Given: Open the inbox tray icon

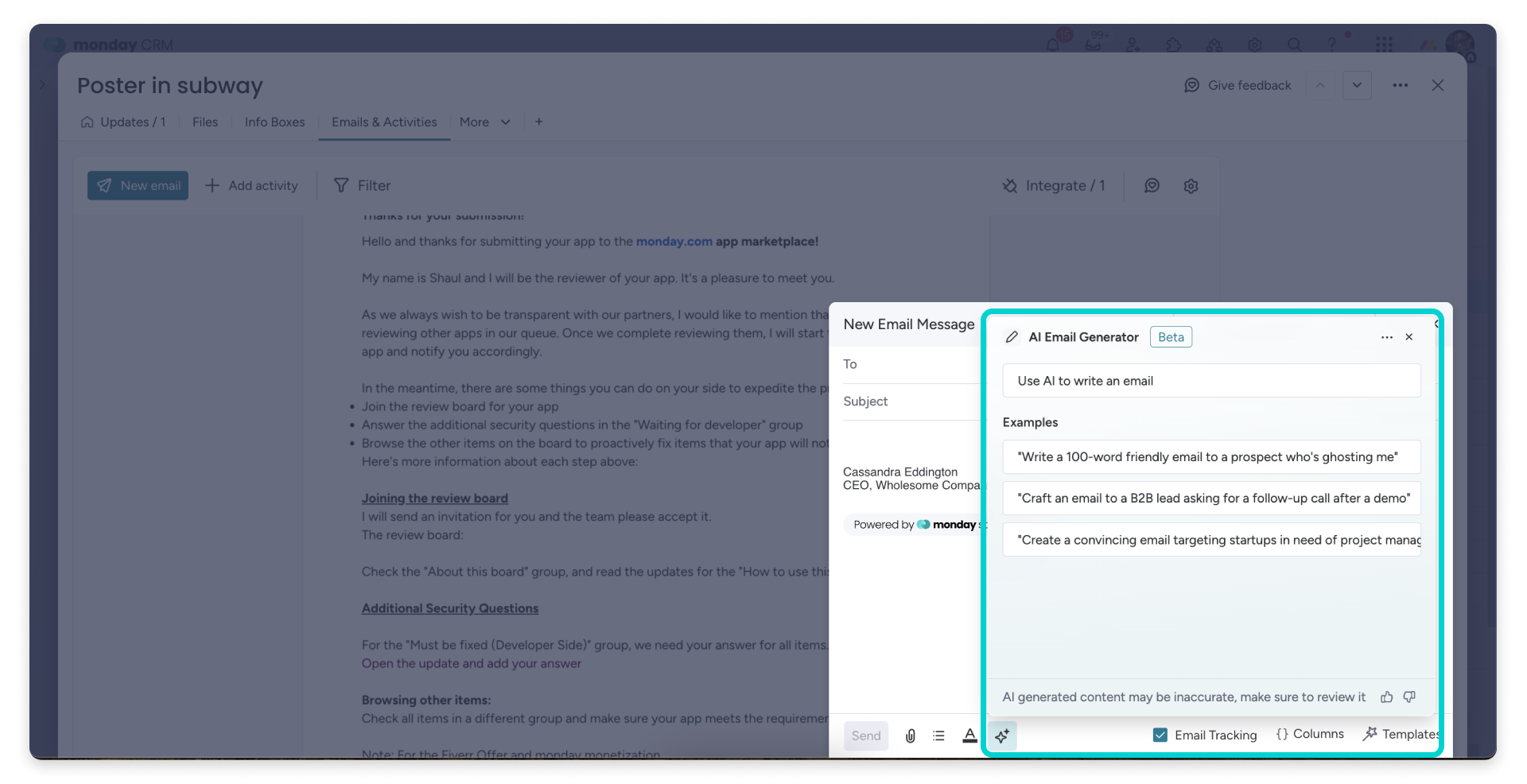Looking at the screenshot, I should tap(1094, 45).
